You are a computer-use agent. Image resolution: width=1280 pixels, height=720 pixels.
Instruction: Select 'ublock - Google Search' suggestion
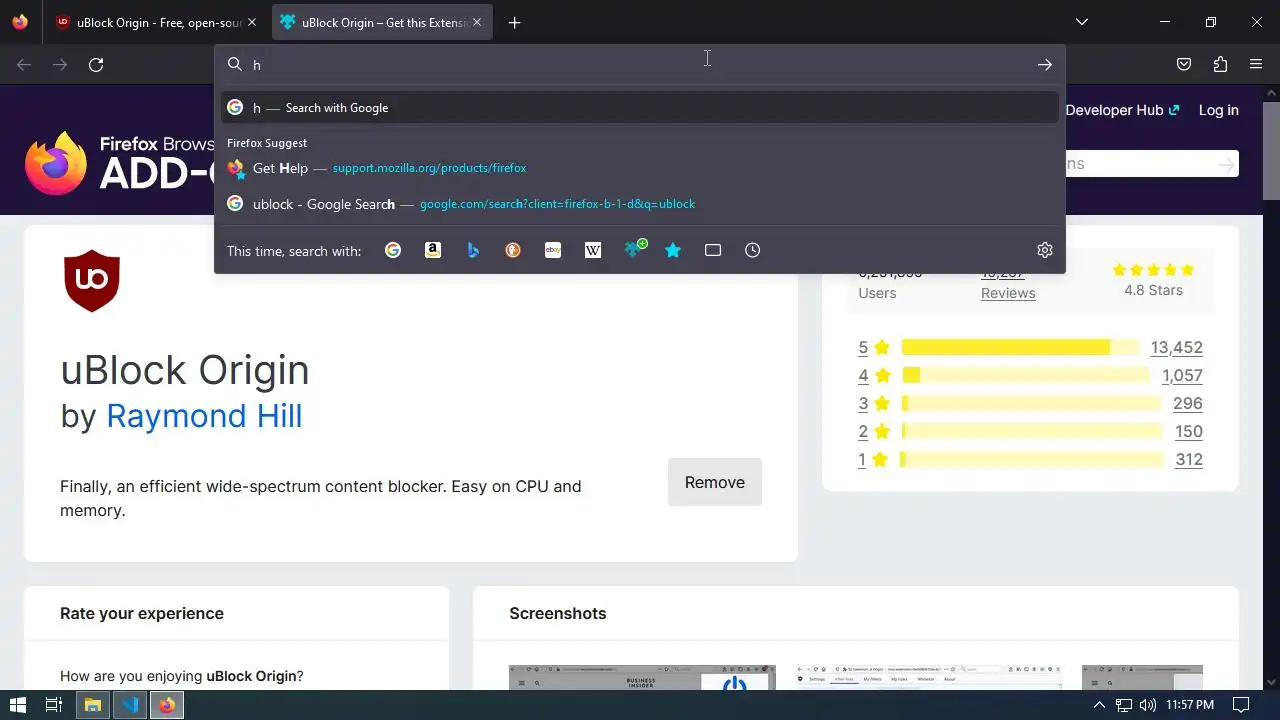click(639, 204)
